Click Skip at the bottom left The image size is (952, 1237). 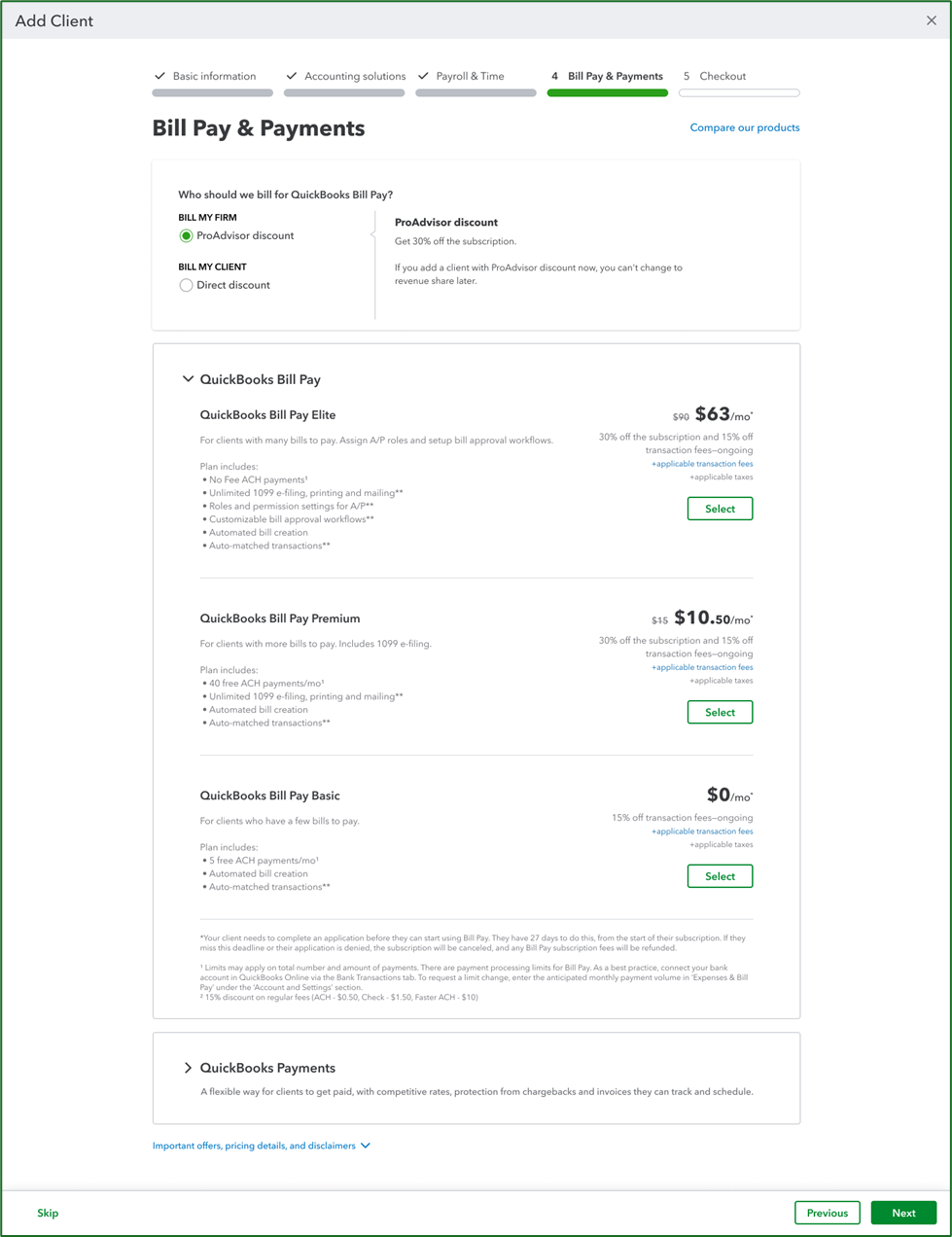[48, 1213]
